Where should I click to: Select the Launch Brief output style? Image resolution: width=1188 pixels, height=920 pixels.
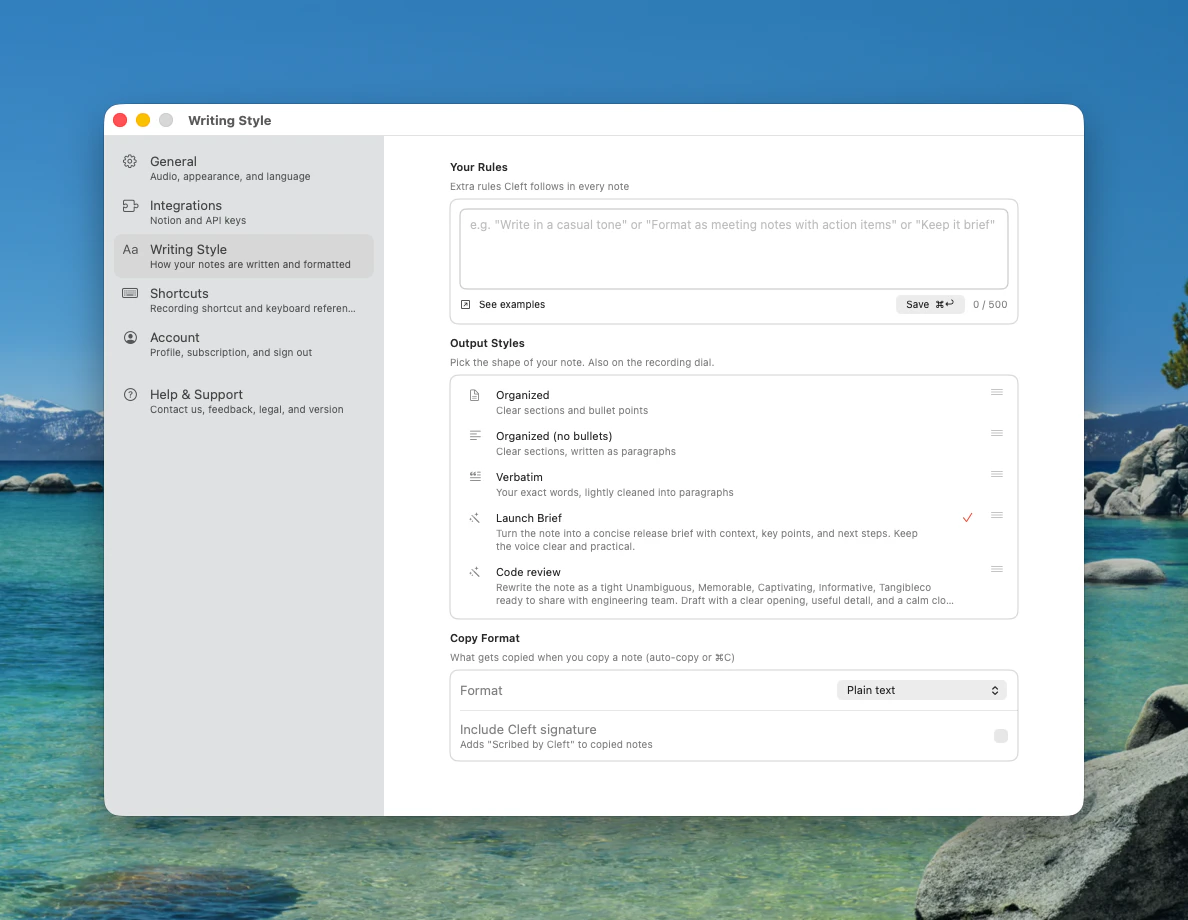tap(733, 532)
